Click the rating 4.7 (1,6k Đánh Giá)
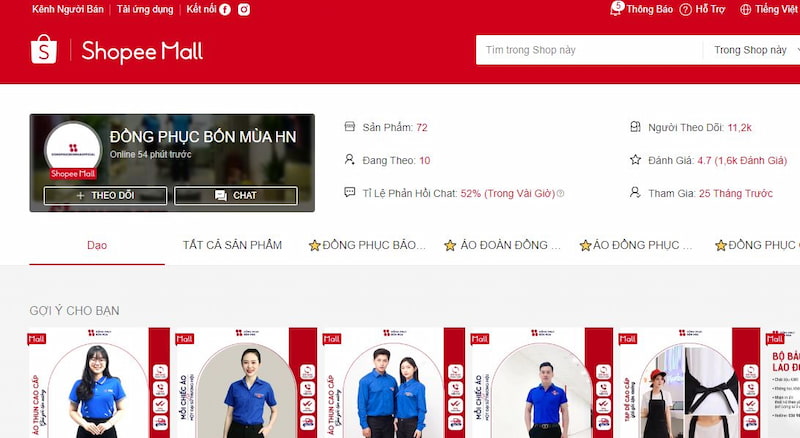The width and height of the screenshot is (800, 438). tap(742, 161)
